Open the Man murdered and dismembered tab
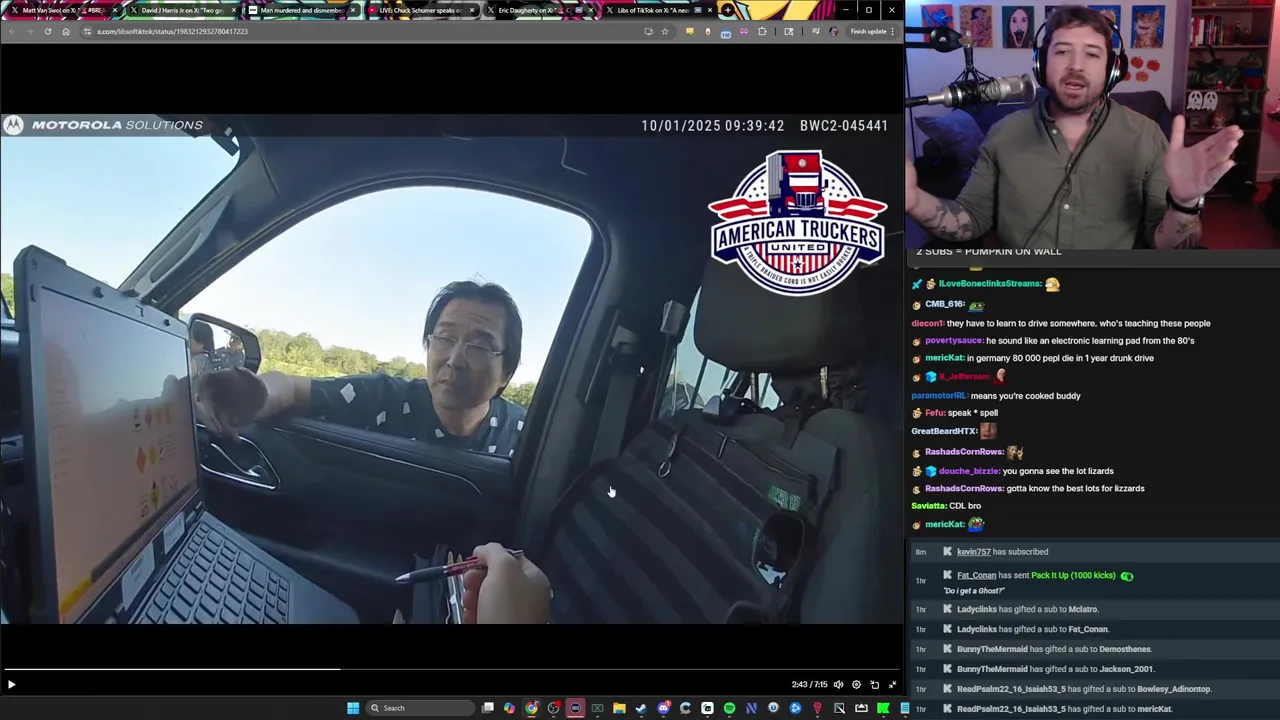The height and width of the screenshot is (720, 1280). (x=302, y=10)
